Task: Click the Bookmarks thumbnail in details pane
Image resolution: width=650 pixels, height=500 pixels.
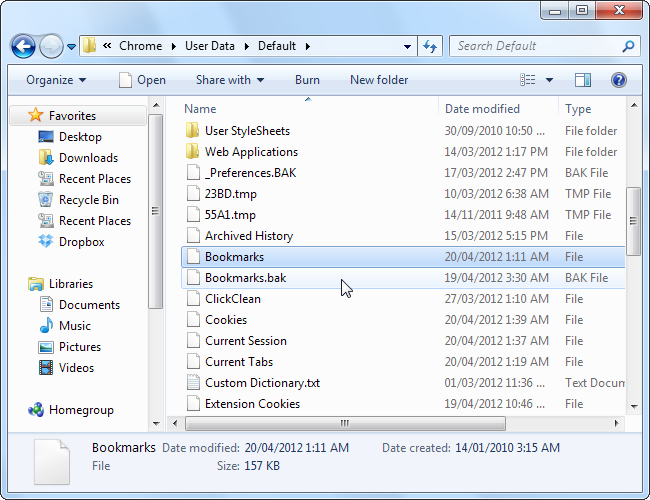Action: (x=52, y=462)
